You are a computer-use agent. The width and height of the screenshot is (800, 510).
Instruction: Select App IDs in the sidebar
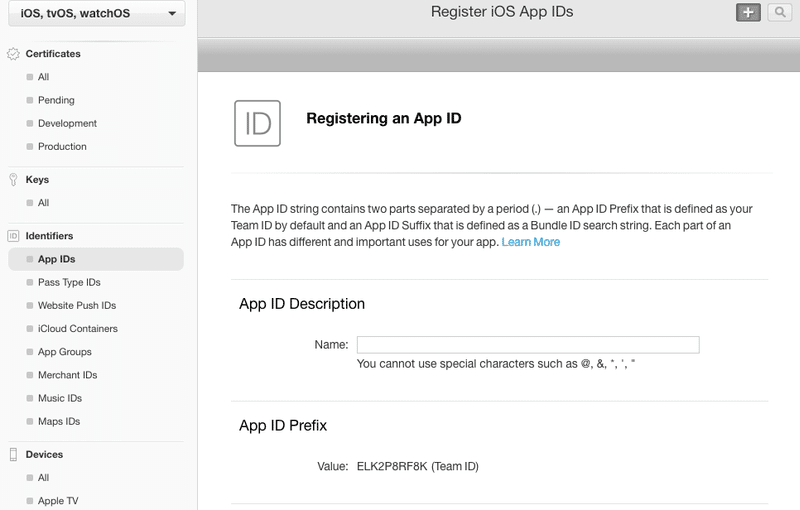coord(57,260)
